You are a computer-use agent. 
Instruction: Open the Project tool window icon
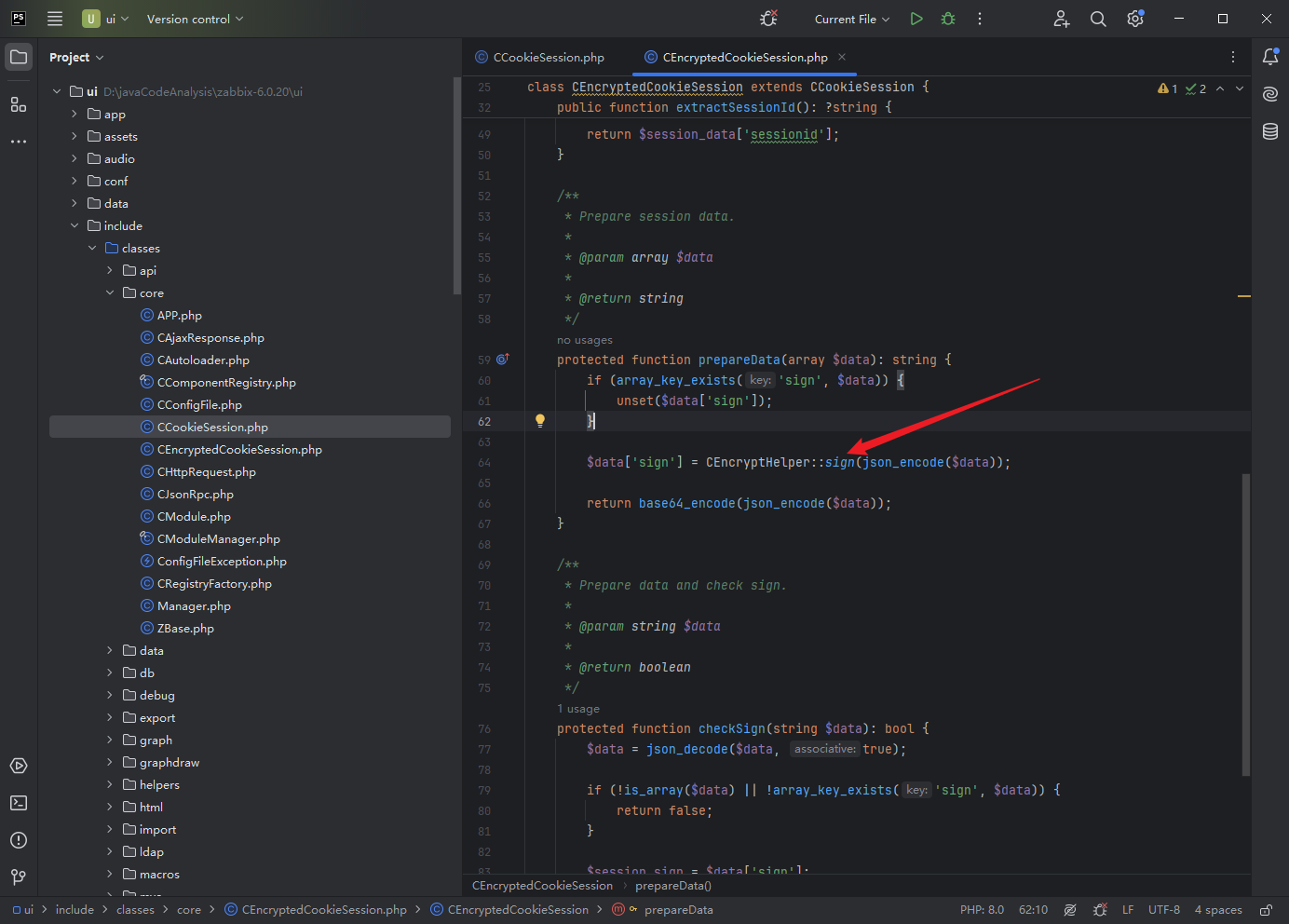pos(19,57)
